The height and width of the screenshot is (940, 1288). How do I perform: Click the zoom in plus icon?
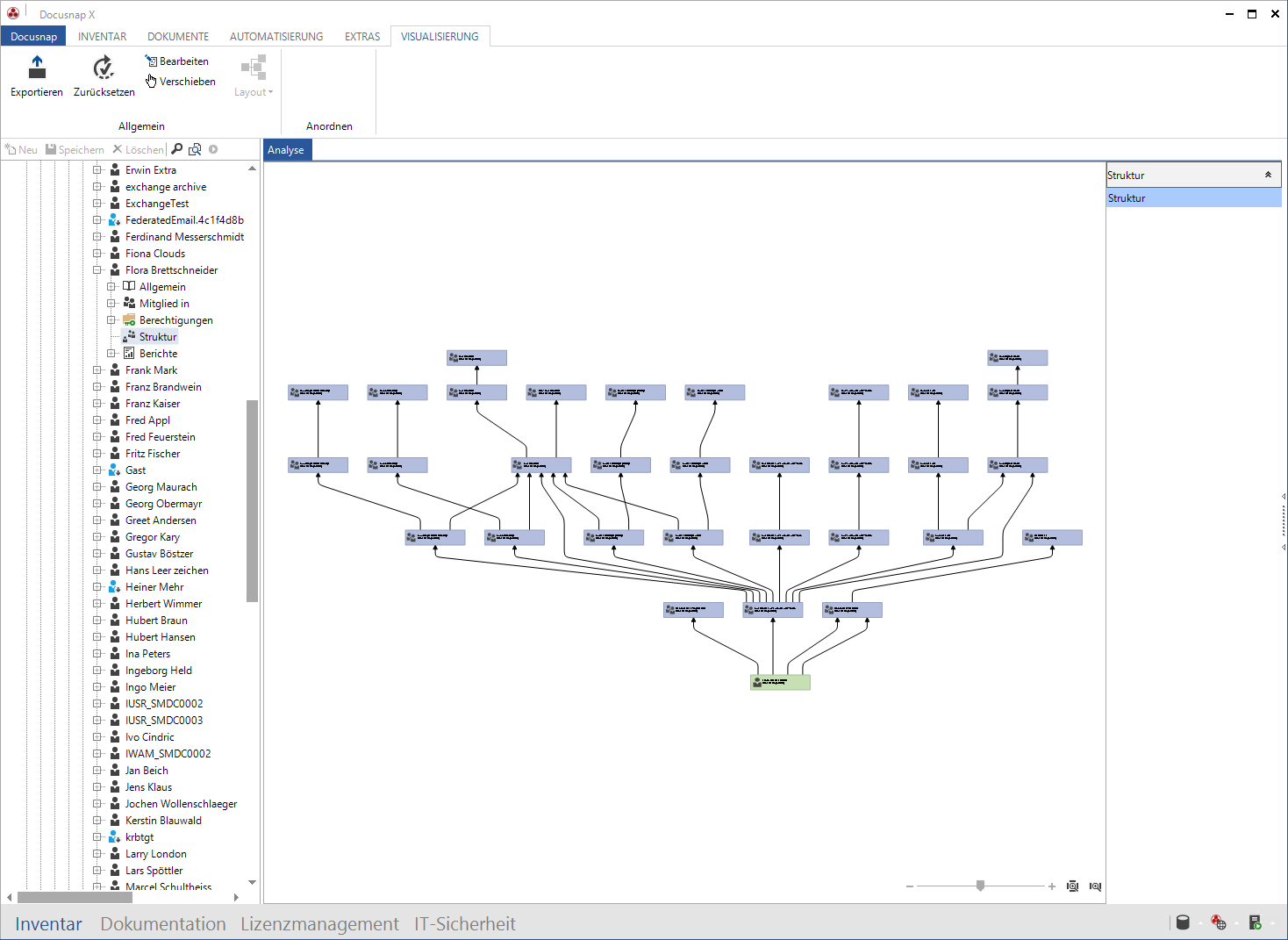pyautogui.click(x=1052, y=886)
